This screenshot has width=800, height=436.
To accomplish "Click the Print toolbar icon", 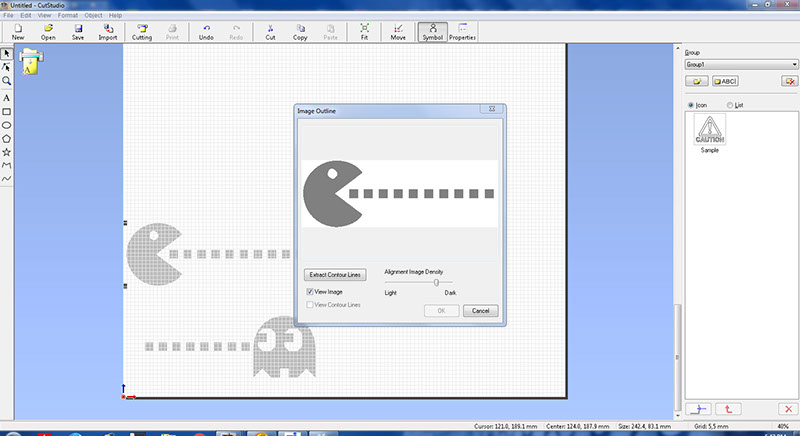I will (x=172, y=32).
